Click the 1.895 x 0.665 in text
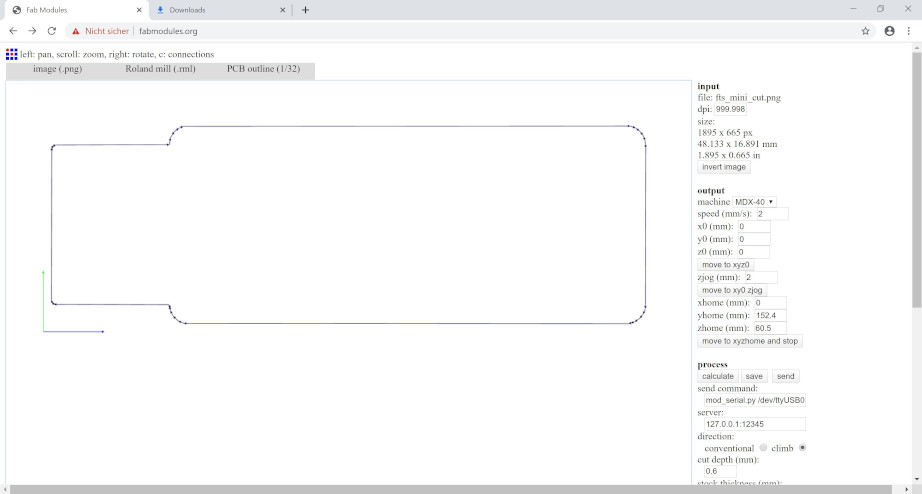Screen dimensions: 922x494 (729, 155)
